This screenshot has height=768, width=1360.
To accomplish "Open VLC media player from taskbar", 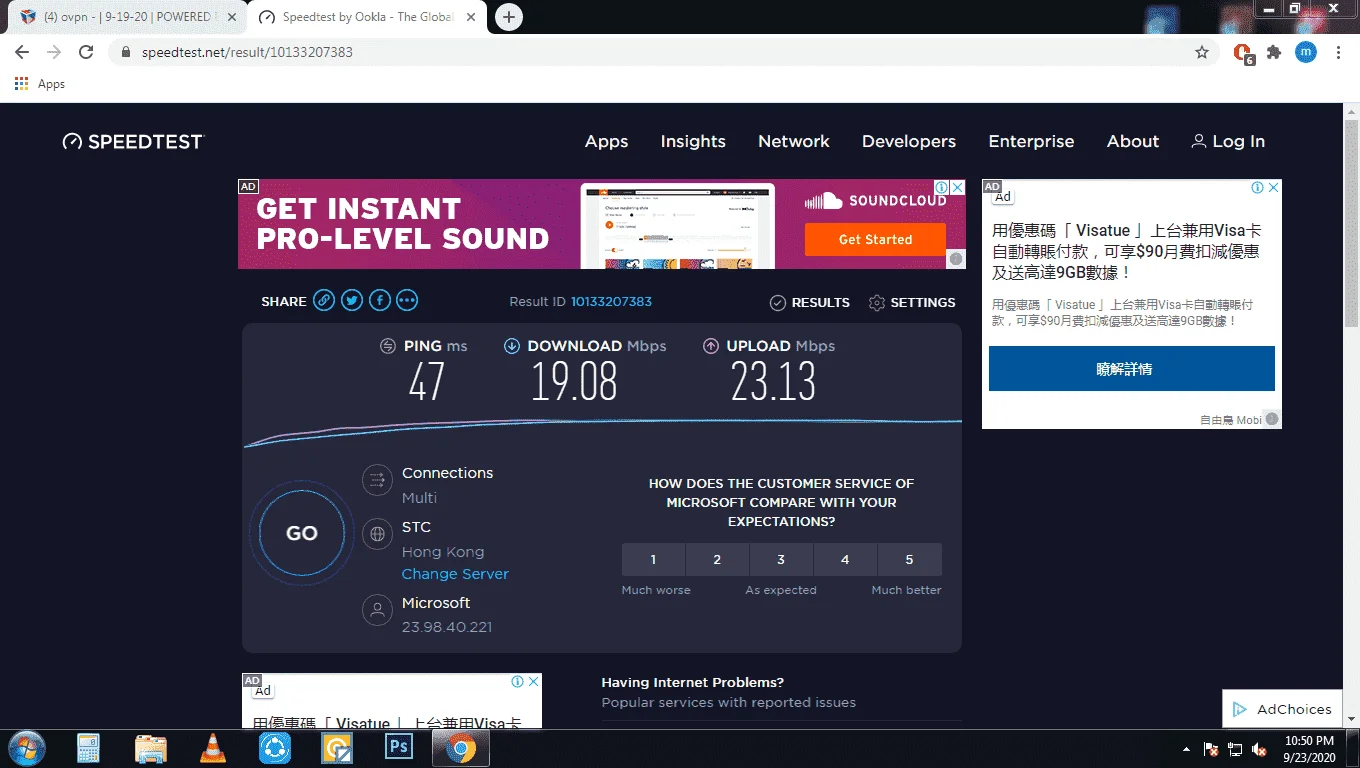I will click(x=213, y=748).
